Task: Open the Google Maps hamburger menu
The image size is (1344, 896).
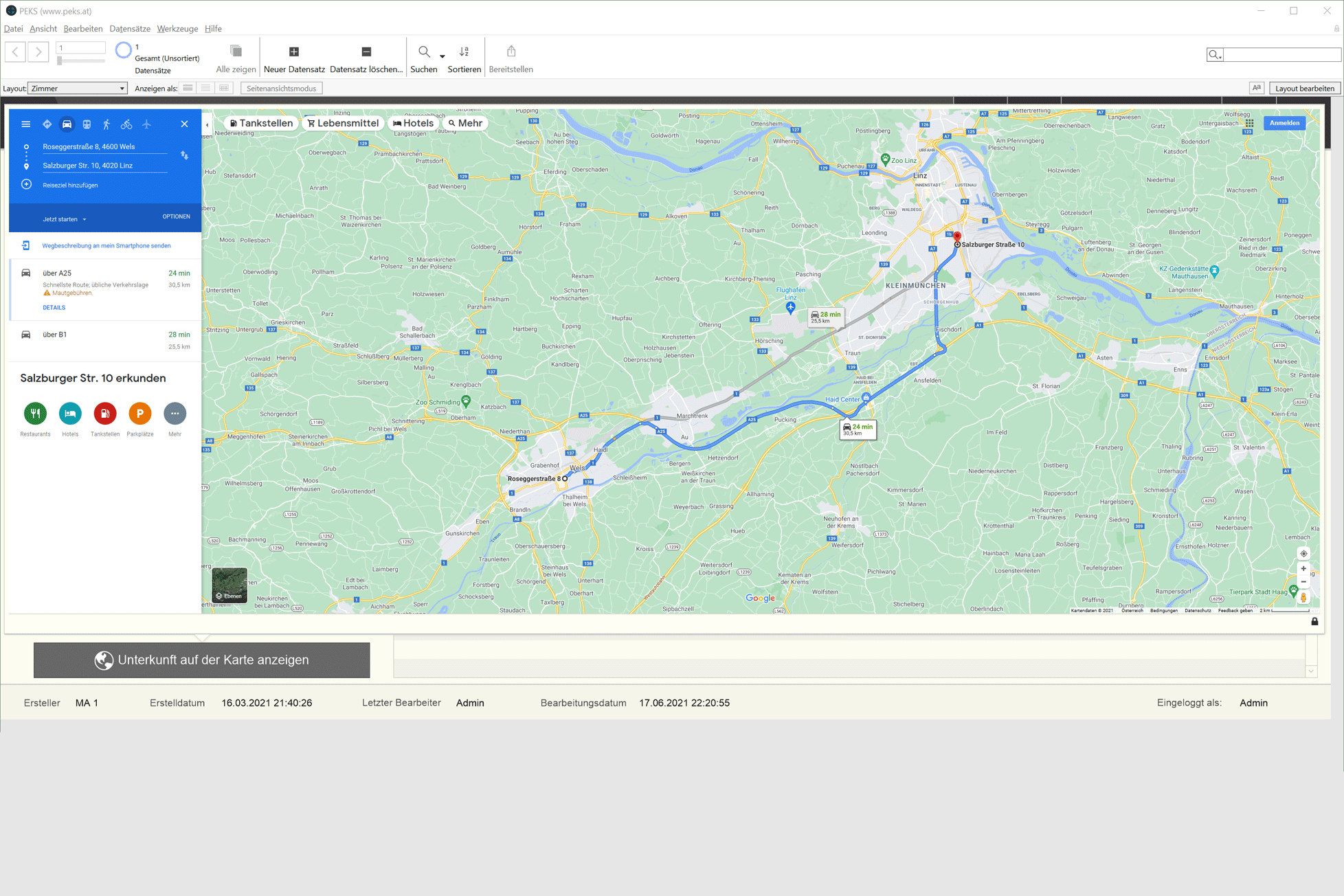Action: (x=26, y=124)
